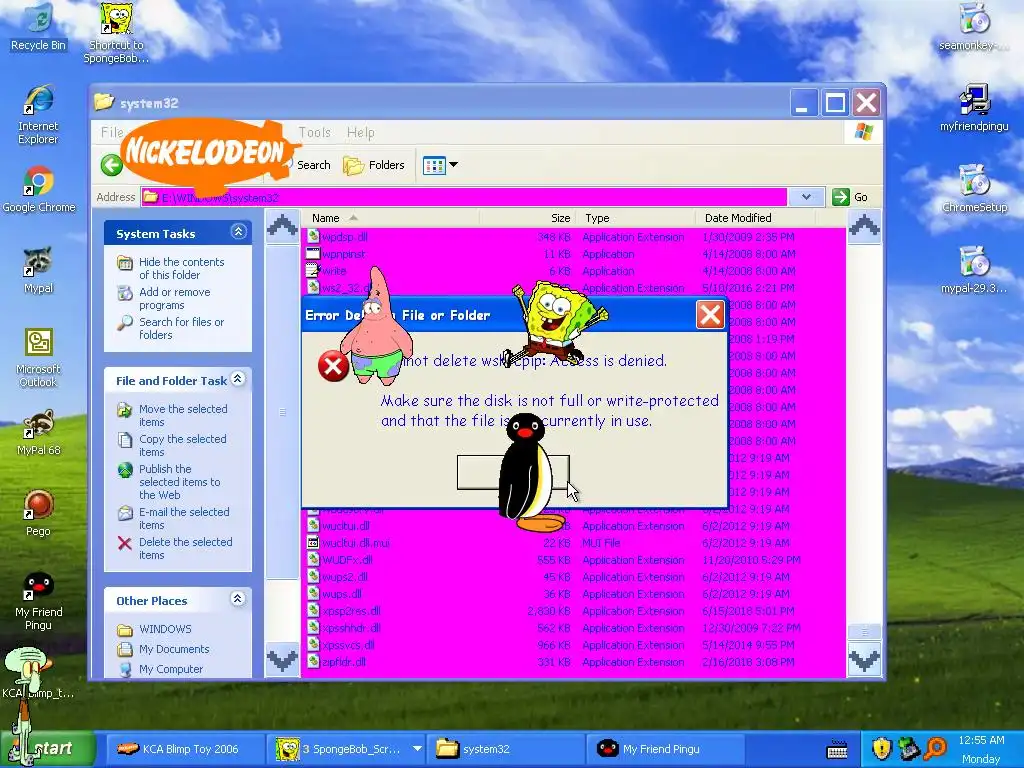1024x768 pixels.
Task: Sort the file list by Size column
Action: pyautogui.click(x=528, y=218)
